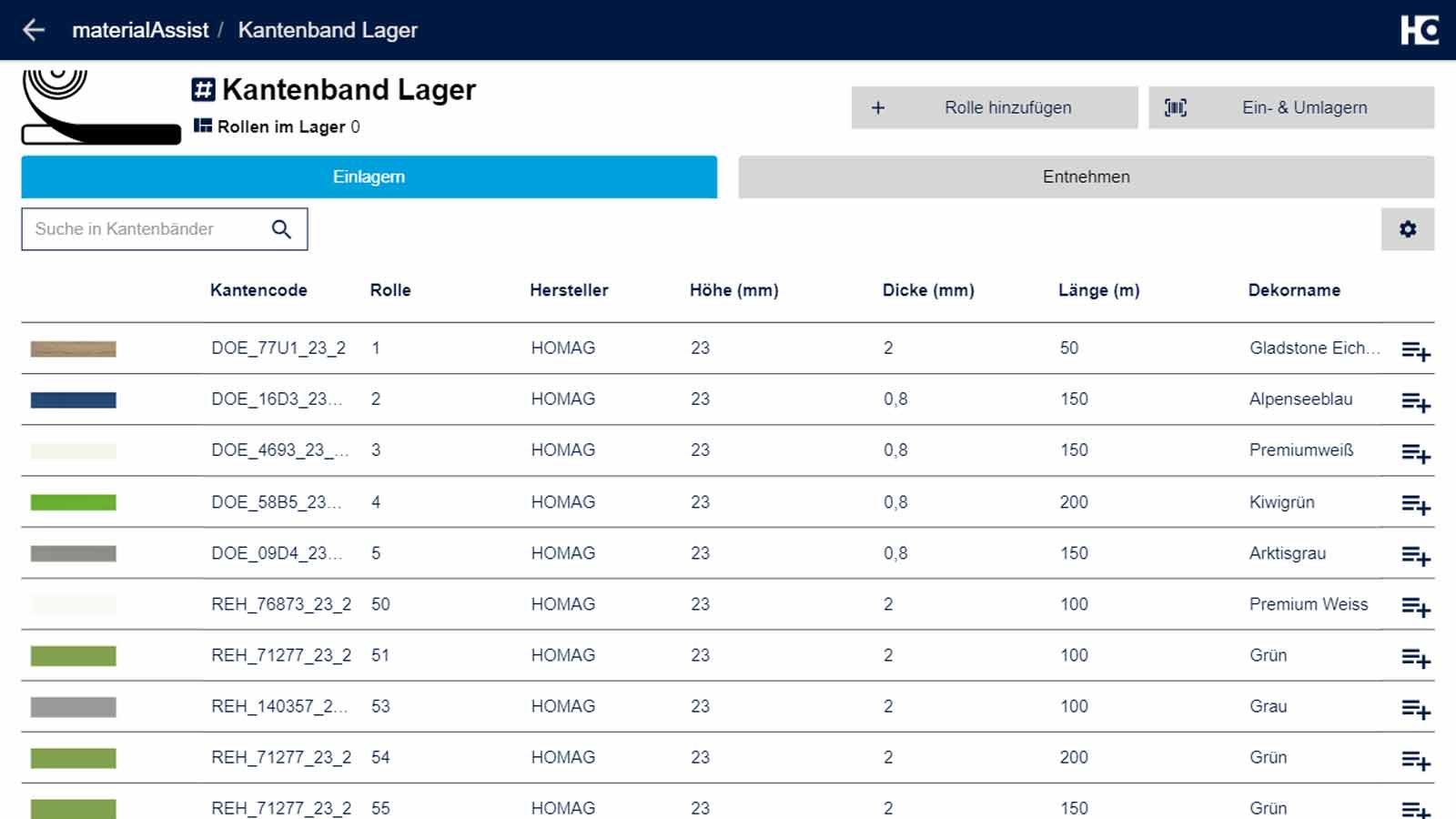Open table settings gear icon

(1407, 229)
